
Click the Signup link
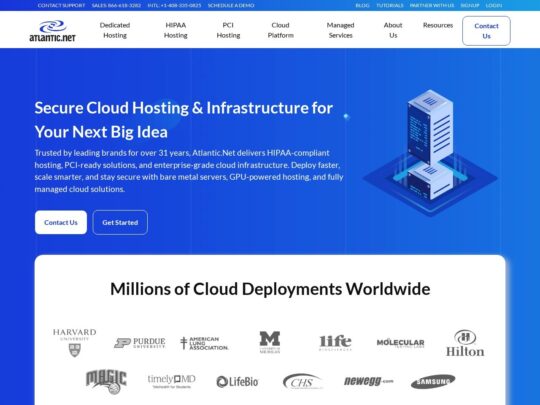(x=470, y=6)
